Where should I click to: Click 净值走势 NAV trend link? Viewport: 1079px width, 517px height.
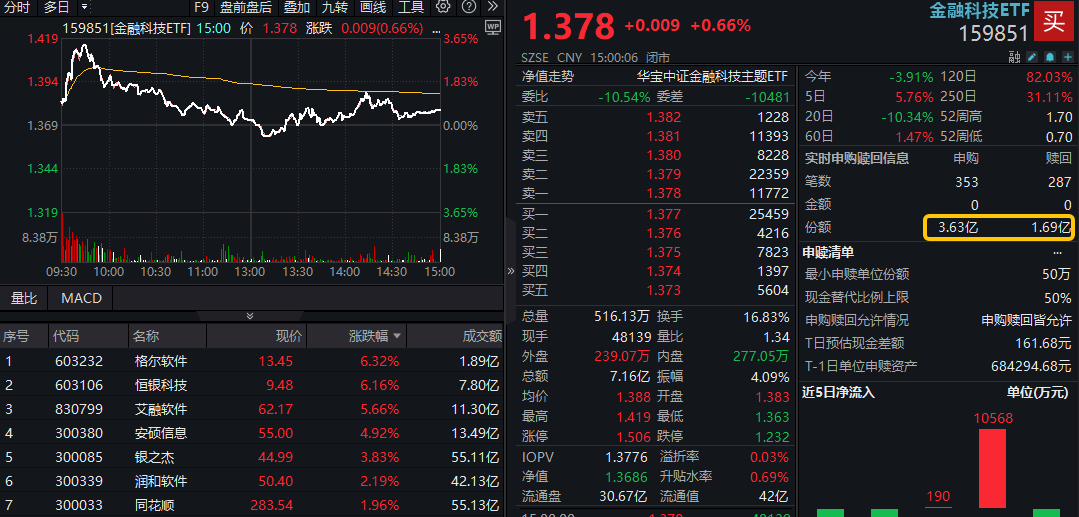548,76
